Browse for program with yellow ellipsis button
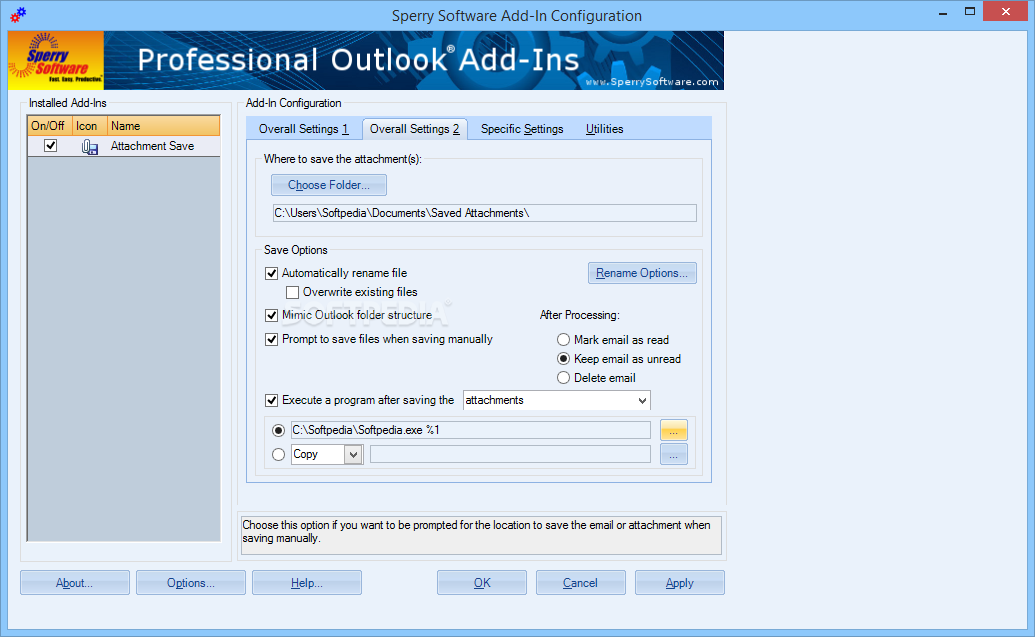 coord(673,430)
